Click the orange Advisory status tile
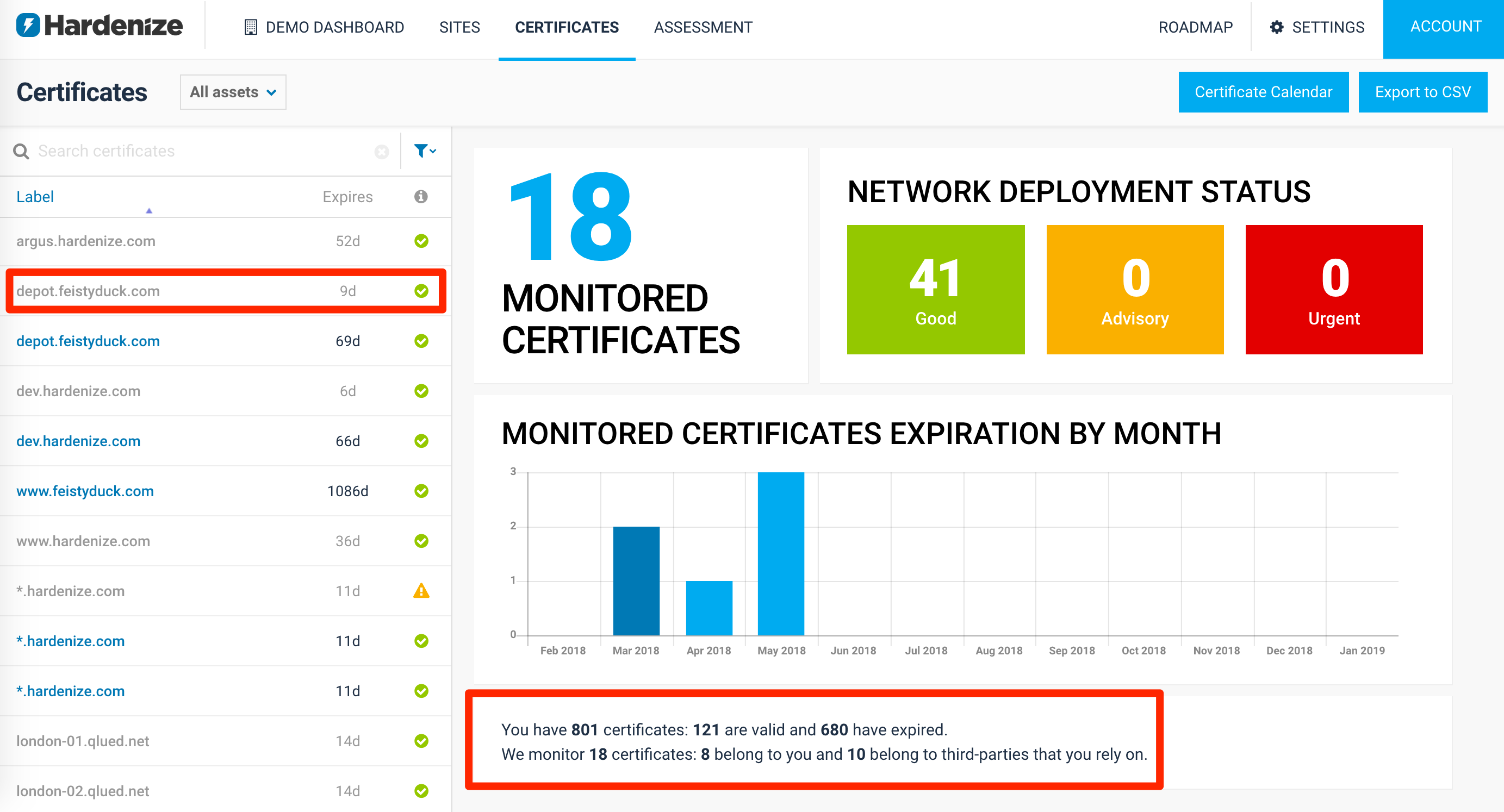This screenshot has width=1504, height=812. tap(1134, 290)
